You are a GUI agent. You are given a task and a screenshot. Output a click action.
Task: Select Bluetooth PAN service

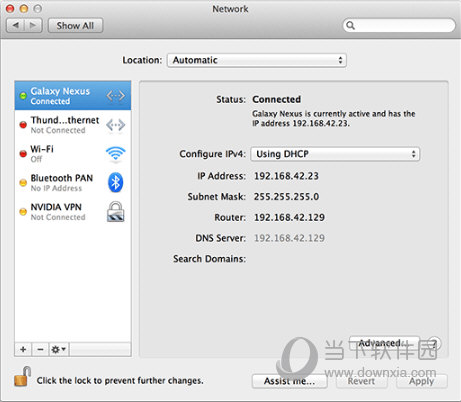(x=73, y=183)
